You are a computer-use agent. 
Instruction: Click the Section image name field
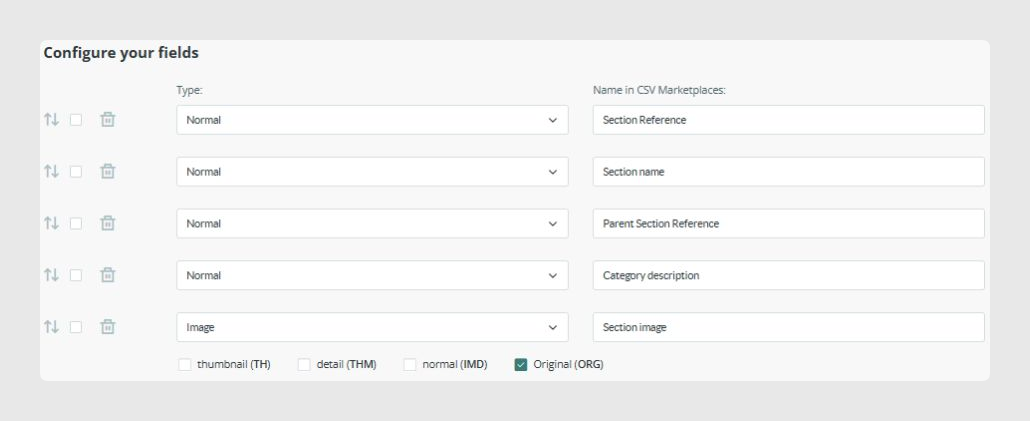click(788, 327)
